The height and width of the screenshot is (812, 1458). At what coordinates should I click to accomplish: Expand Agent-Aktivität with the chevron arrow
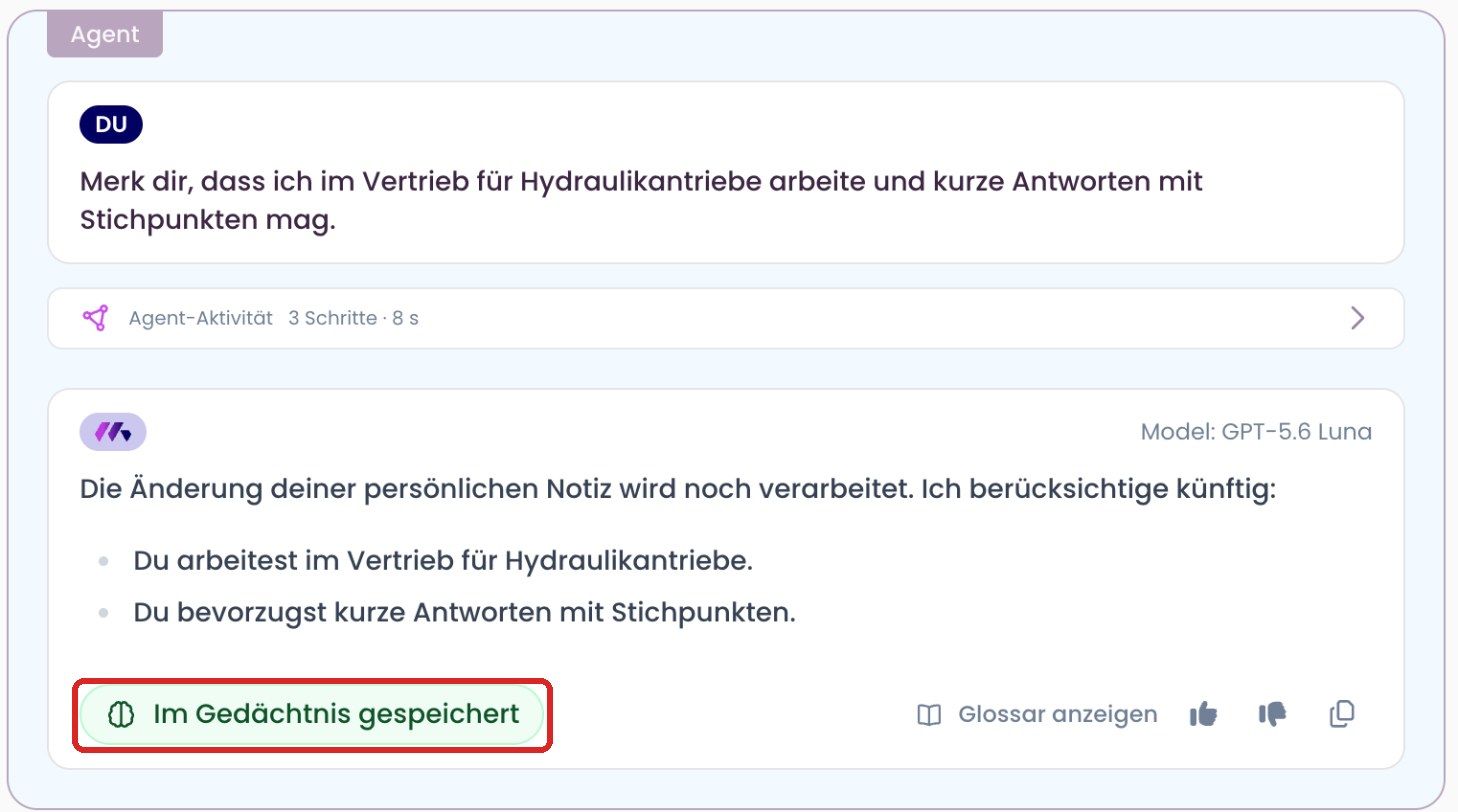(1357, 318)
